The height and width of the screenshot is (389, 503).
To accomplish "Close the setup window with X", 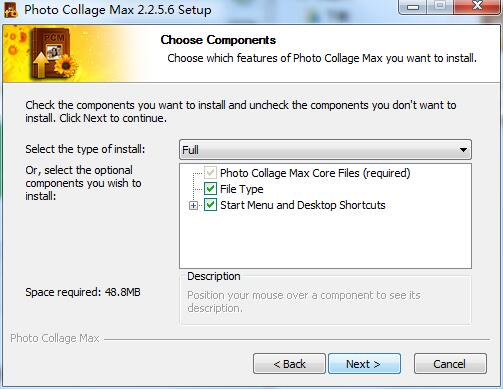I will [x=478, y=6].
